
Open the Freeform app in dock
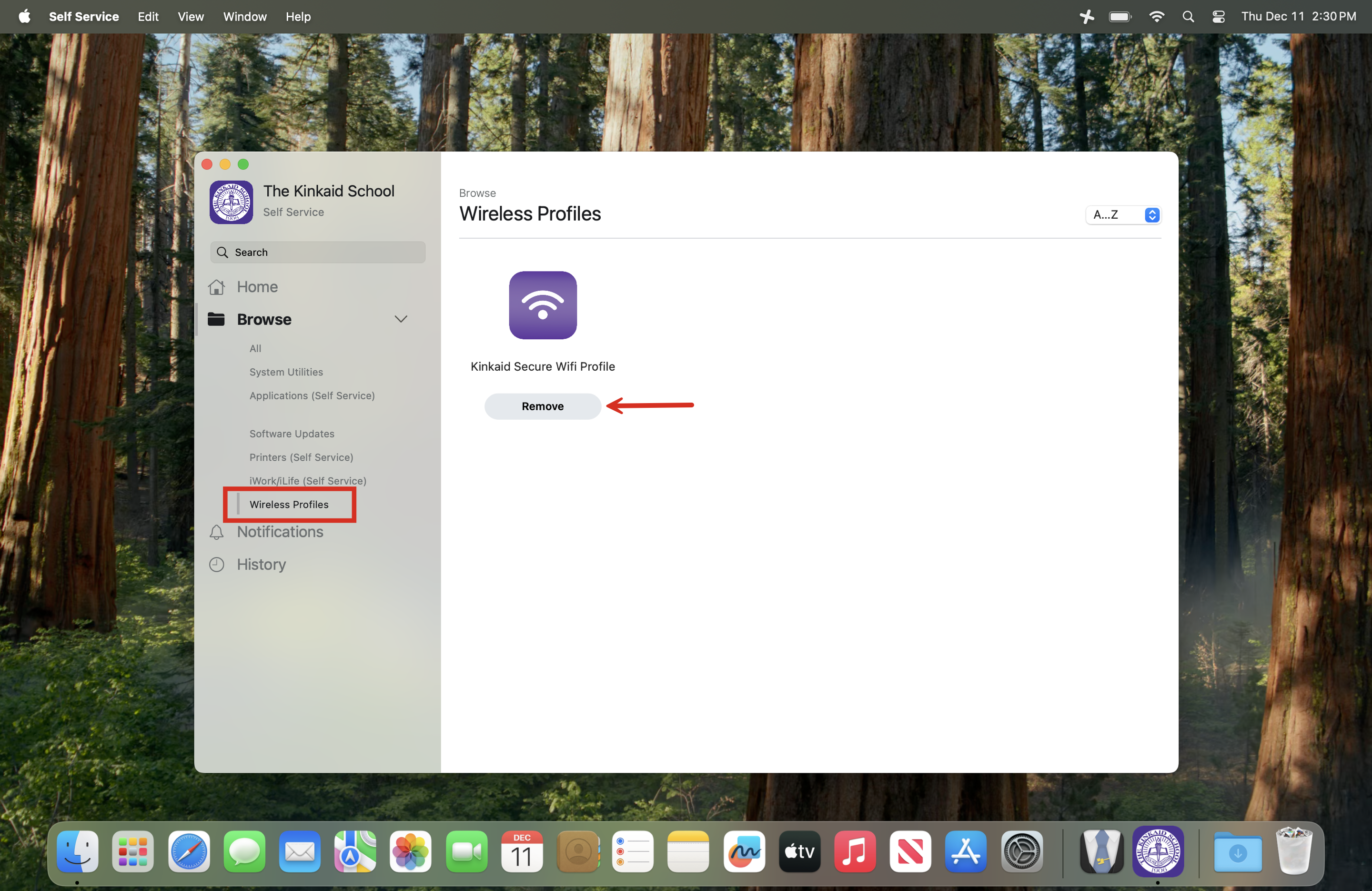click(x=744, y=851)
